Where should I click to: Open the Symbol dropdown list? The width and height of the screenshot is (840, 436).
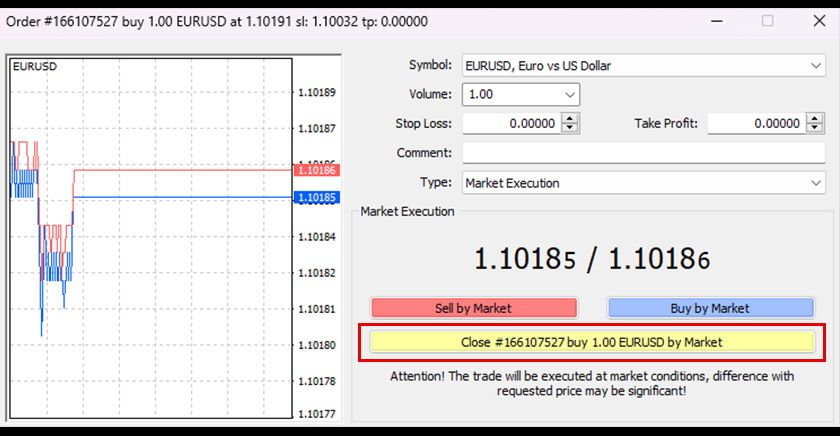coord(816,66)
